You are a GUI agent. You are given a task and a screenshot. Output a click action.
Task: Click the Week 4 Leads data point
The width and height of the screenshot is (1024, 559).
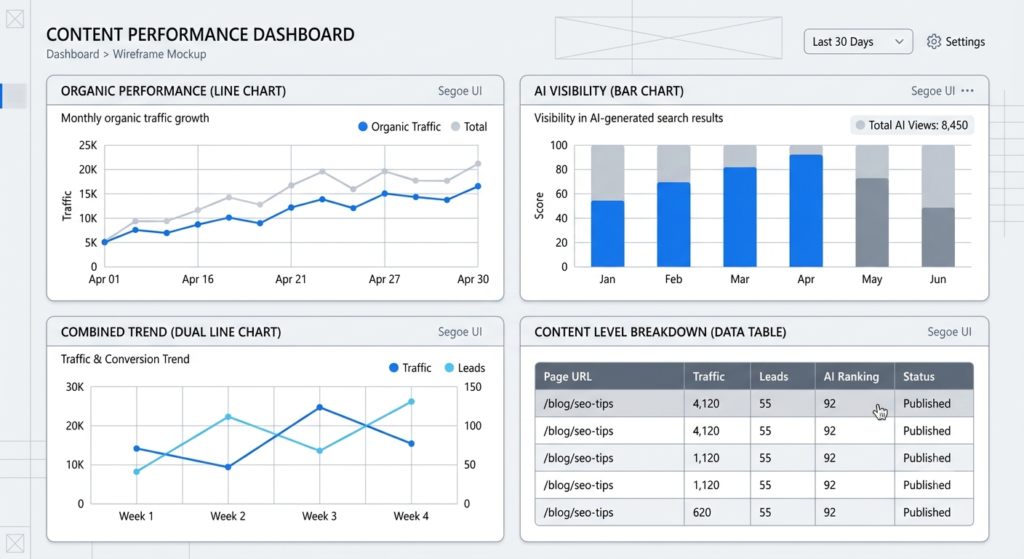411,402
